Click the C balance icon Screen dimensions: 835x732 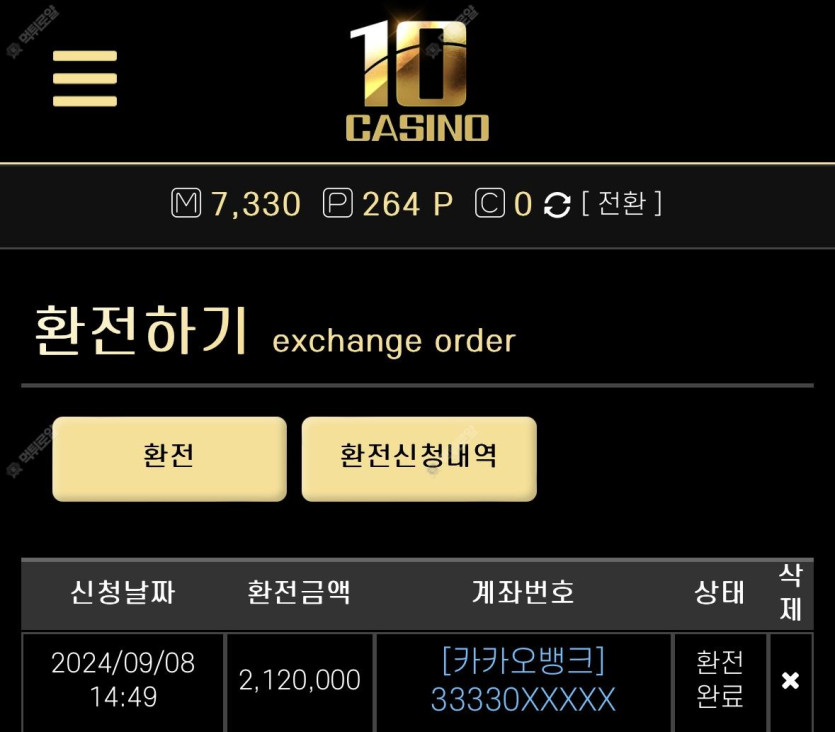tap(489, 203)
